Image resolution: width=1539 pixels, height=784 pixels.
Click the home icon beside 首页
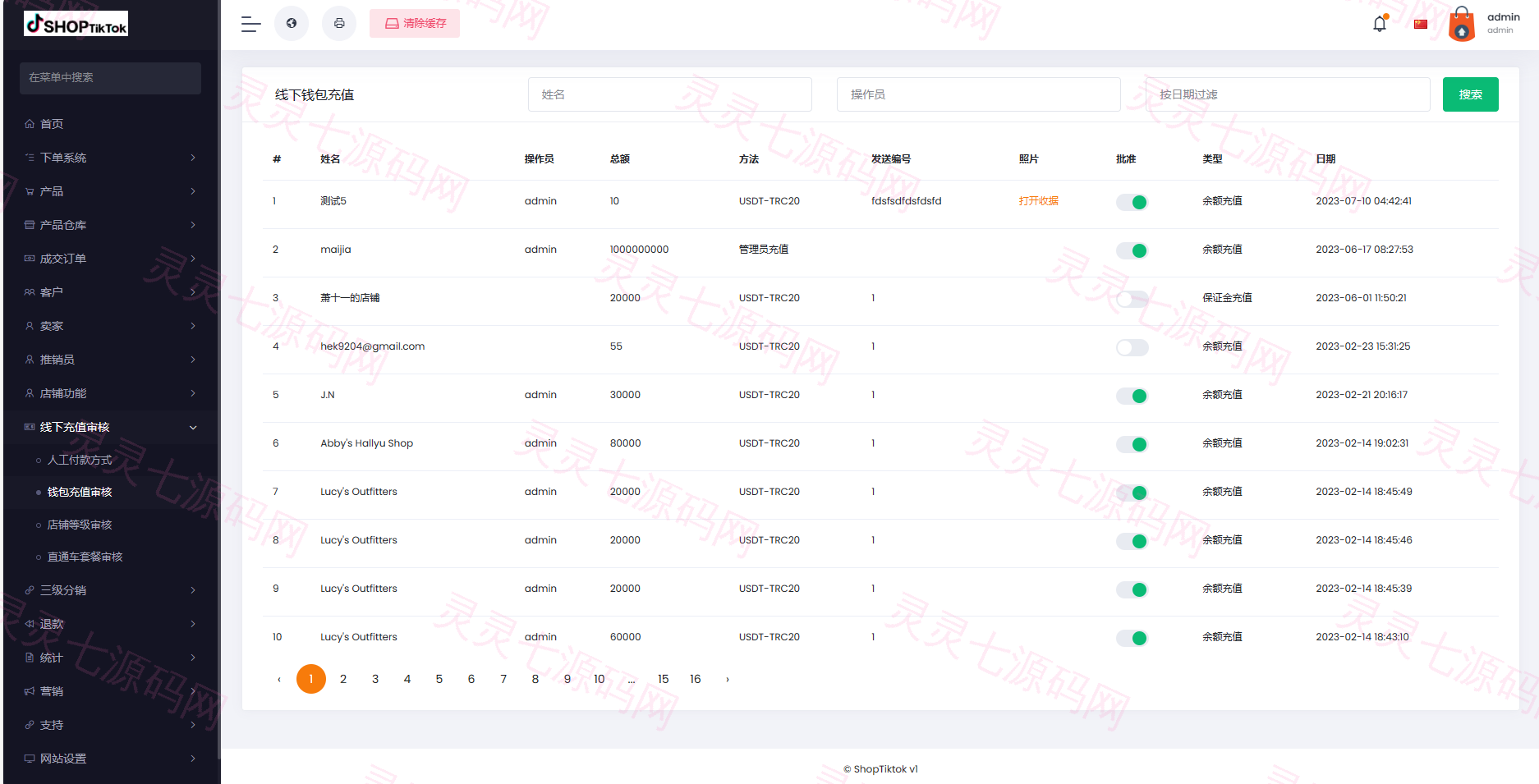30,124
